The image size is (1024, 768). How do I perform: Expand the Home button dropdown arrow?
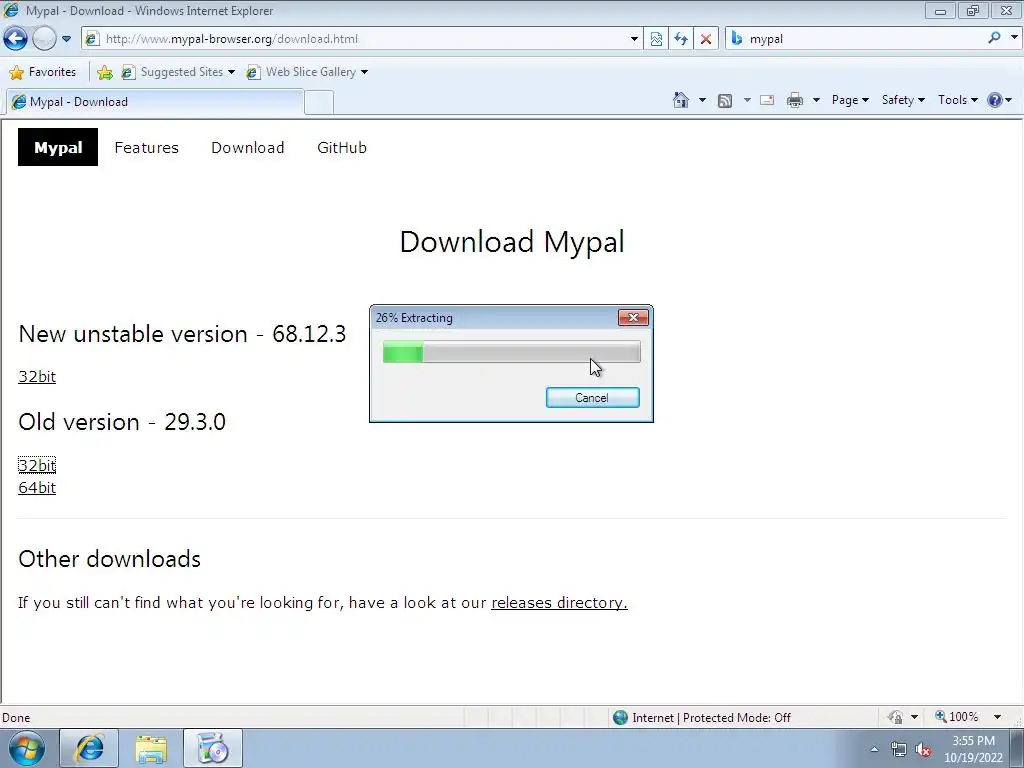pos(702,100)
